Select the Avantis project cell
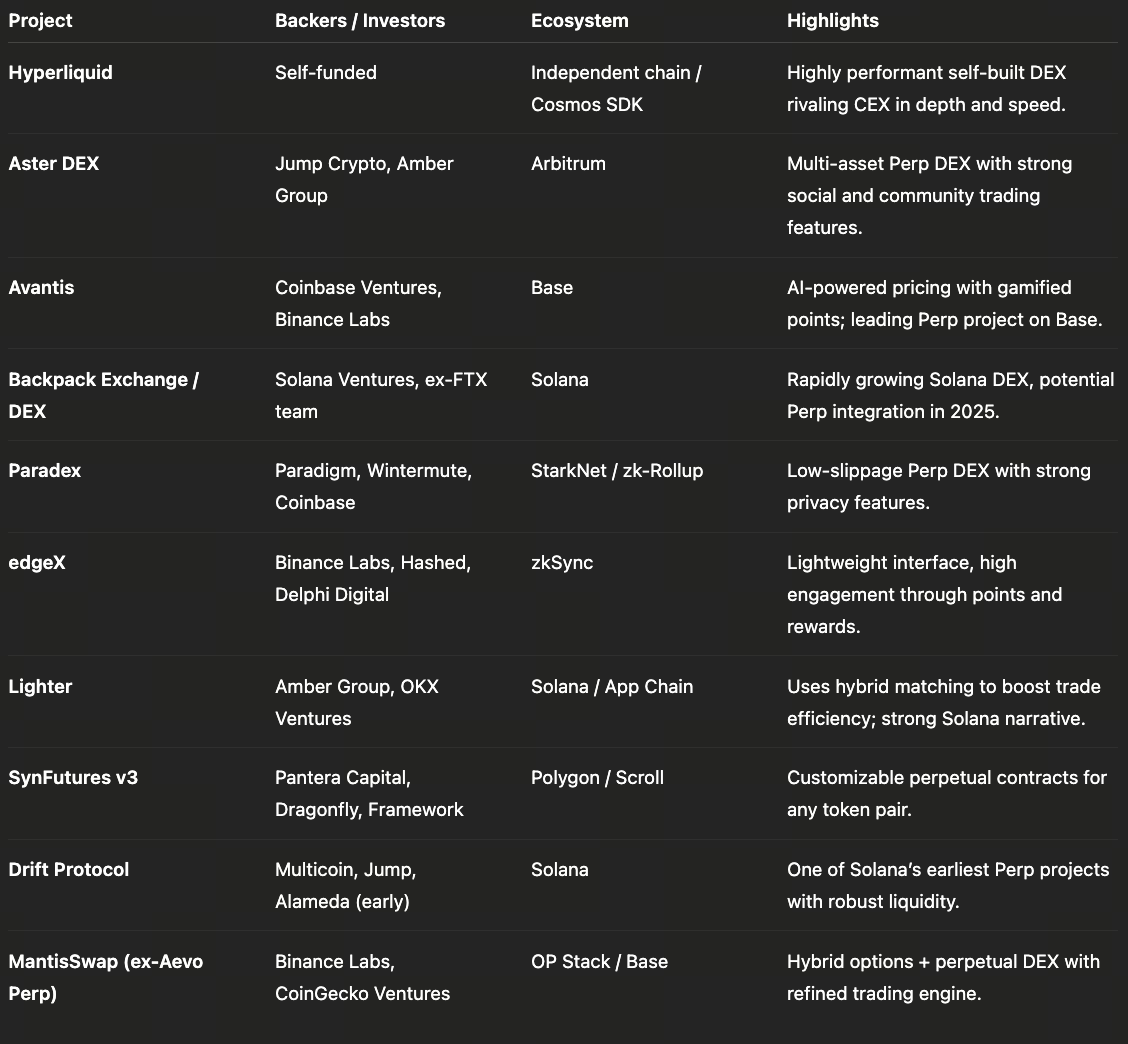This screenshot has width=1128, height=1044. pos(42,287)
